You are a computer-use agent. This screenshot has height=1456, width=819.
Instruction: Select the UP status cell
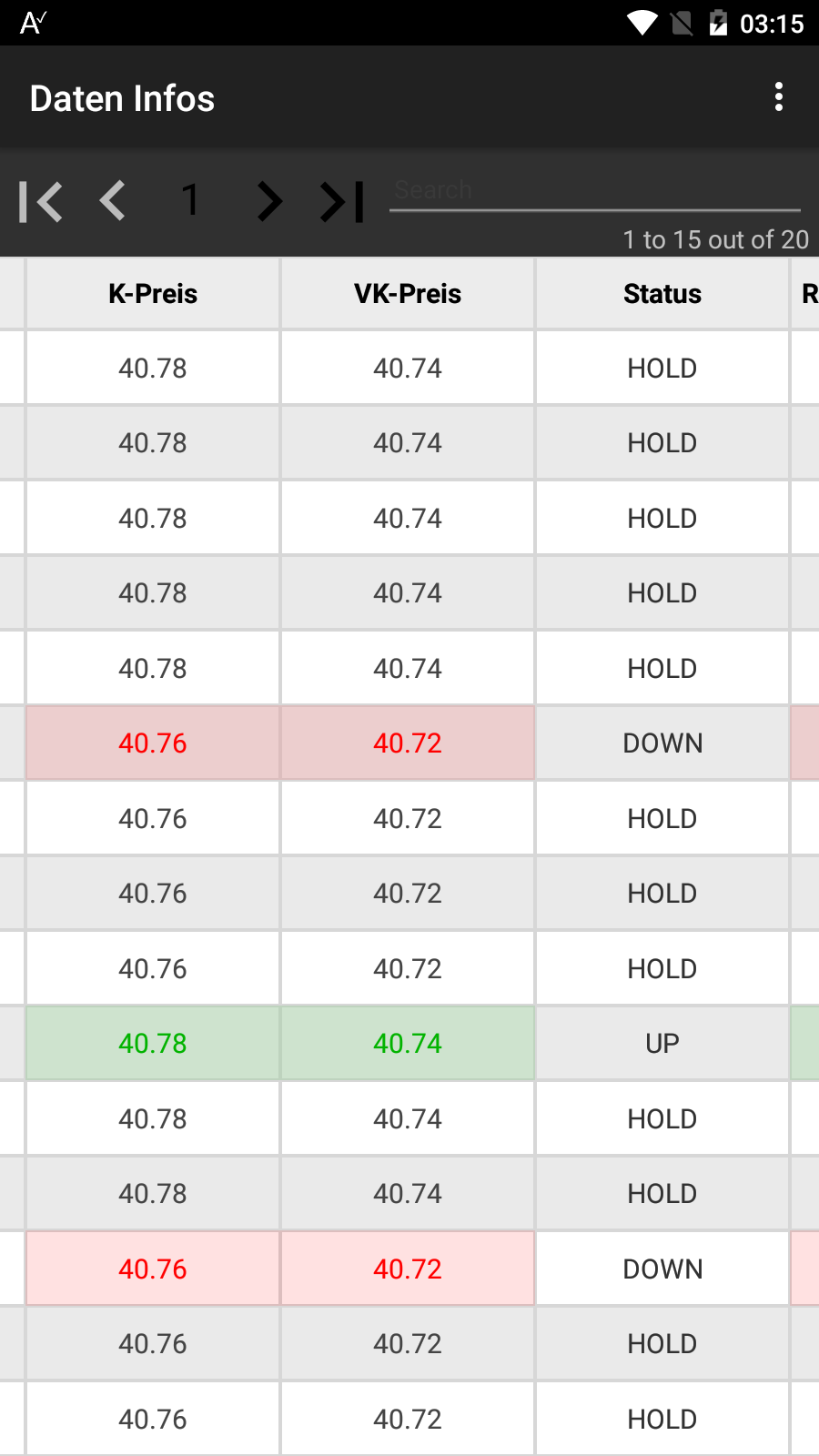coord(662,1044)
